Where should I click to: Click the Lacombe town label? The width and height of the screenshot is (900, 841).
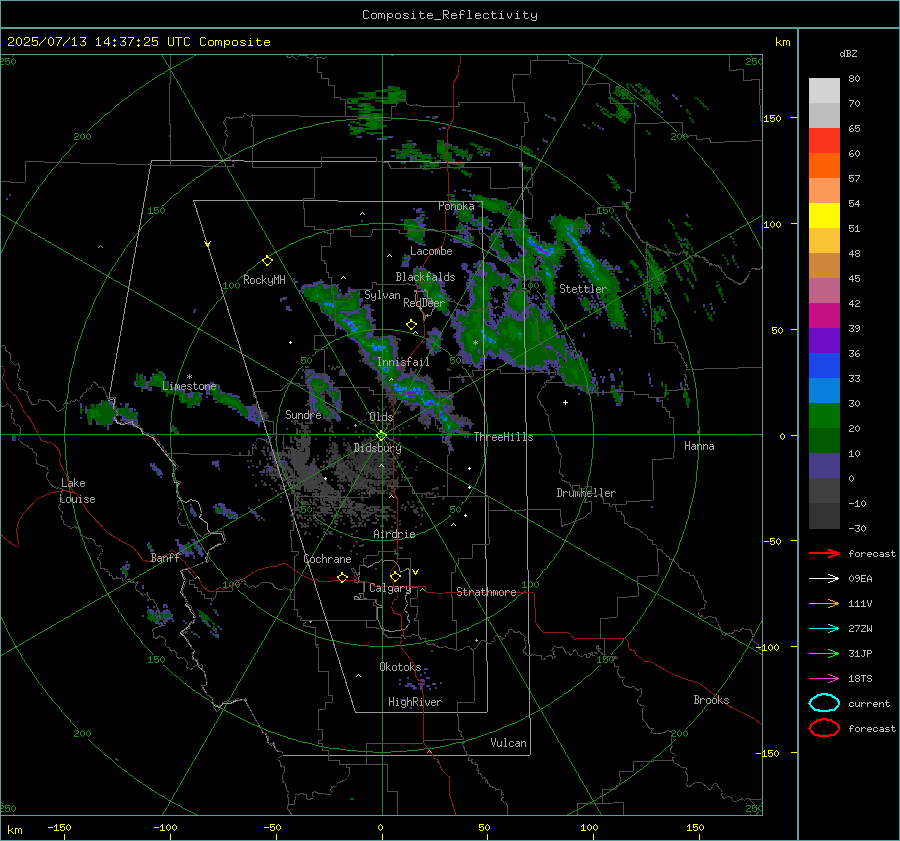pos(431,251)
